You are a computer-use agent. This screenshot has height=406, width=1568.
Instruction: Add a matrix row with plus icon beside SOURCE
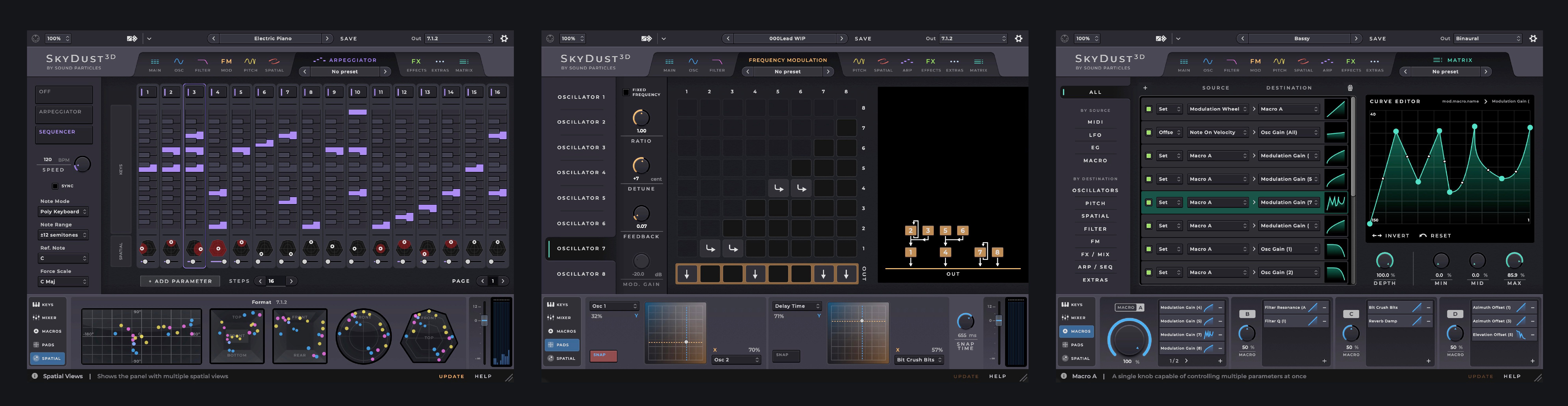click(1145, 88)
